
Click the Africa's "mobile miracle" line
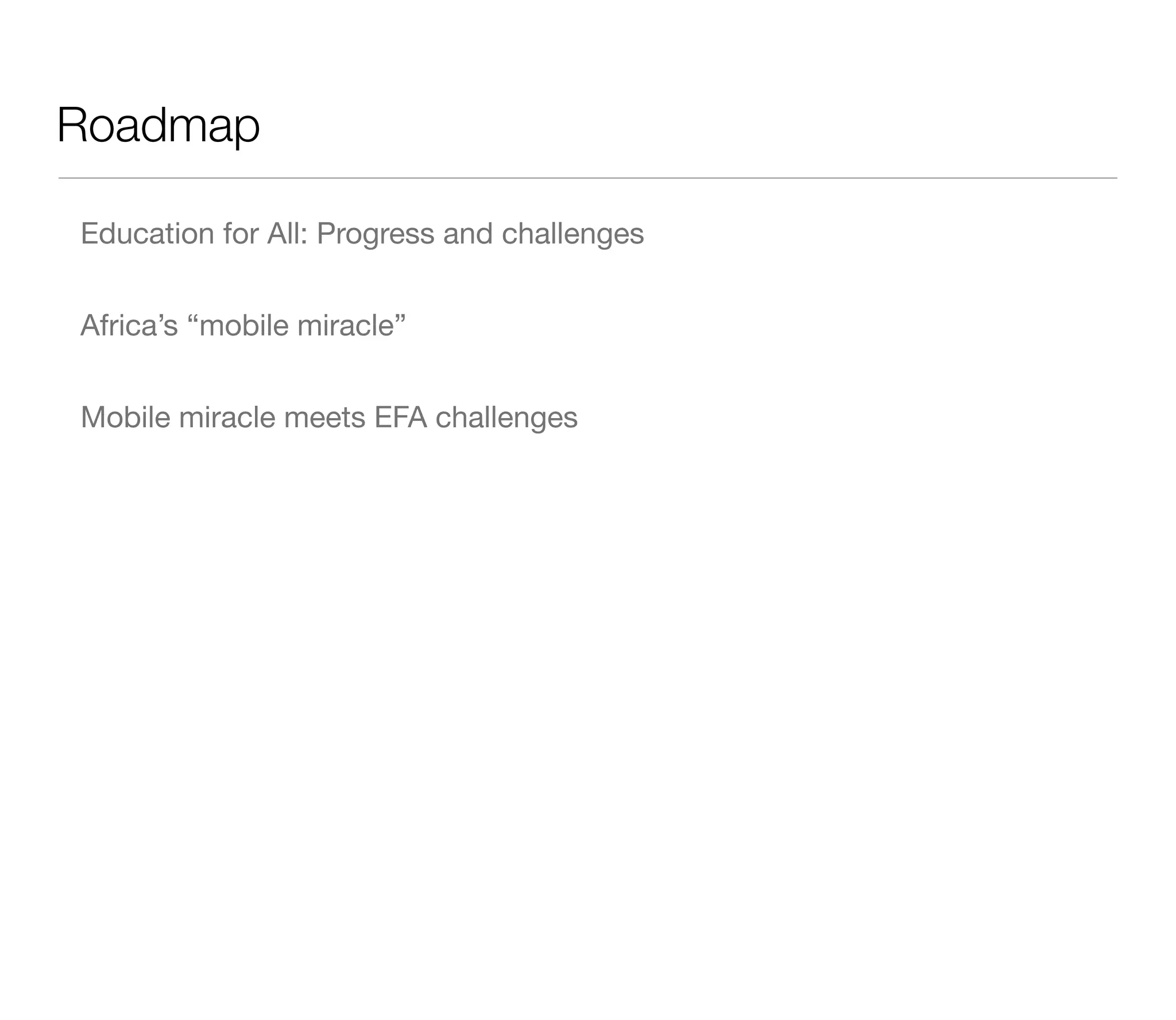click(x=243, y=325)
